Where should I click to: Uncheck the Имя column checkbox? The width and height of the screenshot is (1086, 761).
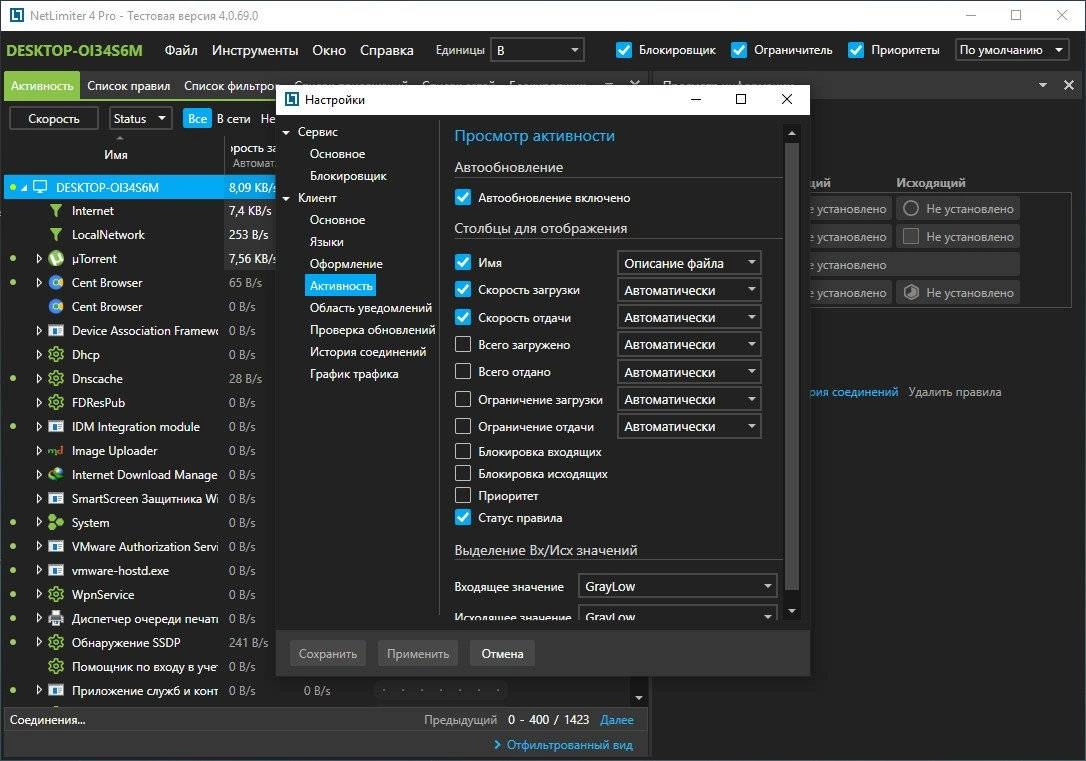(463, 262)
